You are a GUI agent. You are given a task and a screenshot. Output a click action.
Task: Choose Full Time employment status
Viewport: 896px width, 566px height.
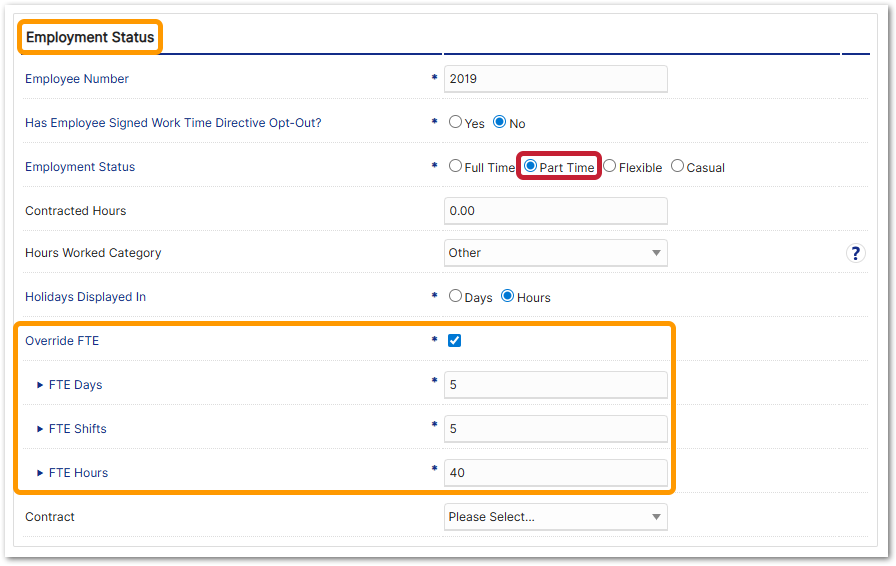coord(456,166)
